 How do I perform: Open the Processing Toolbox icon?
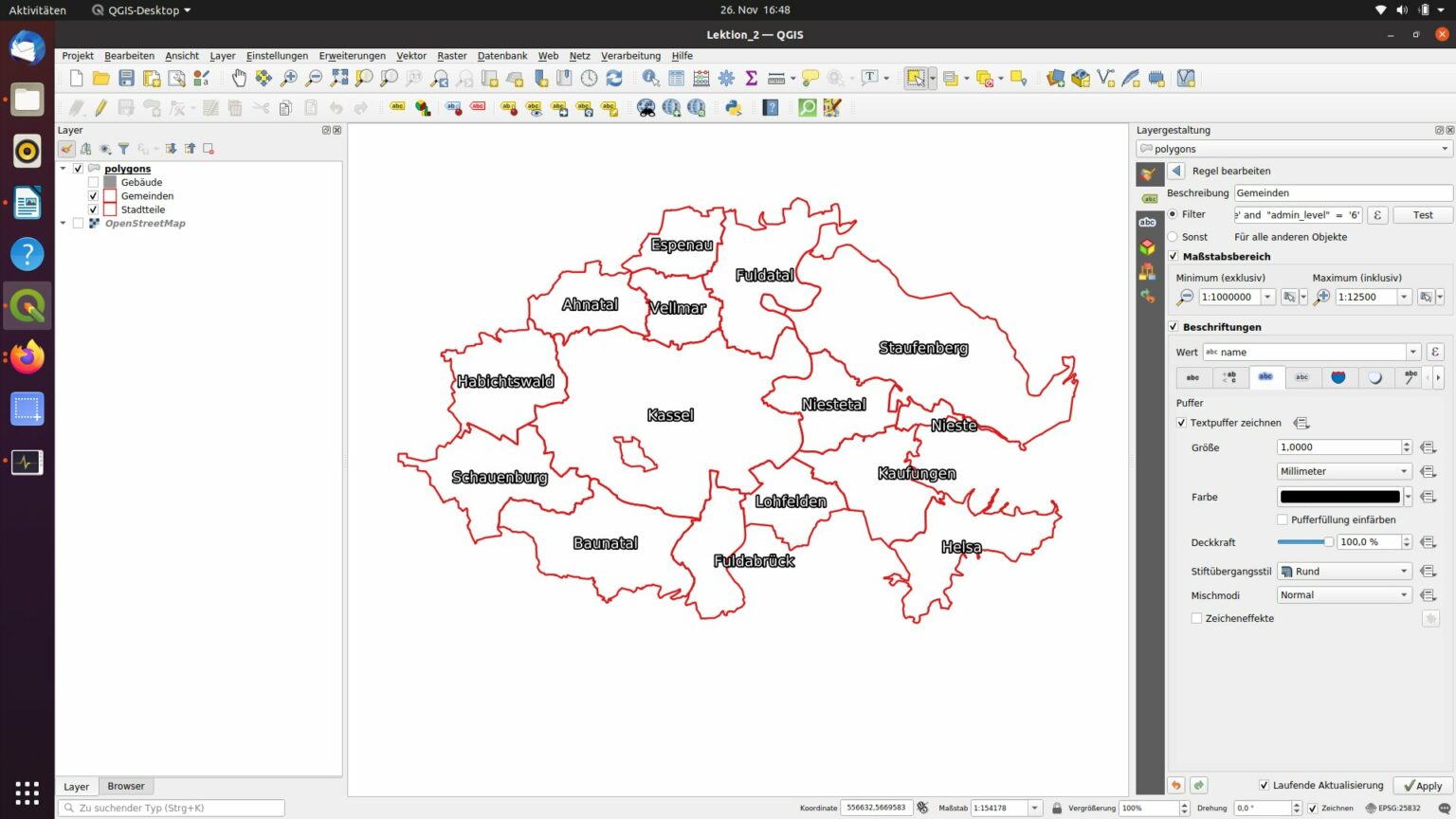pyautogui.click(x=726, y=78)
